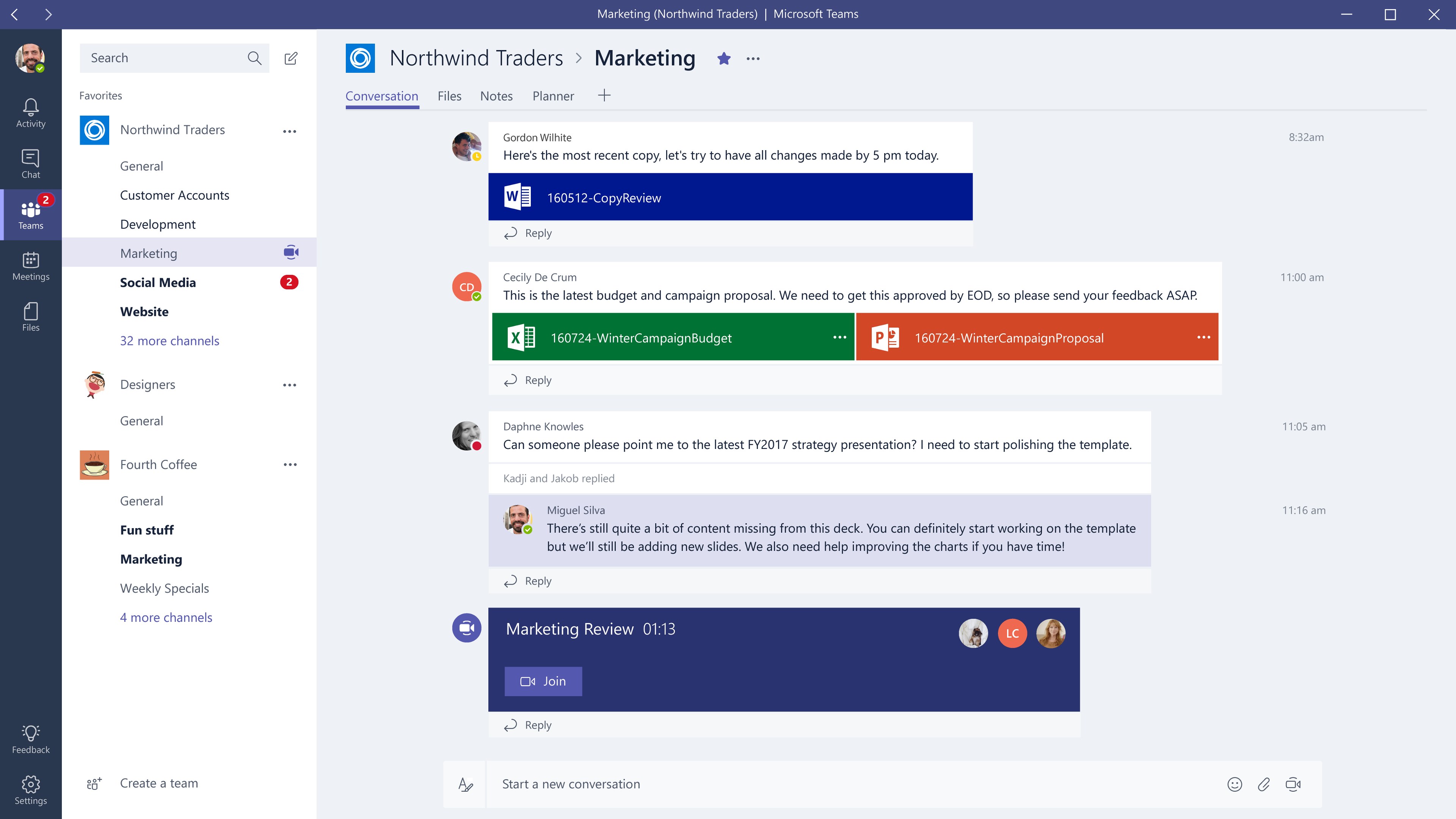This screenshot has height=819, width=1456.
Task: Switch to the Files tab
Action: pyautogui.click(x=449, y=96)
